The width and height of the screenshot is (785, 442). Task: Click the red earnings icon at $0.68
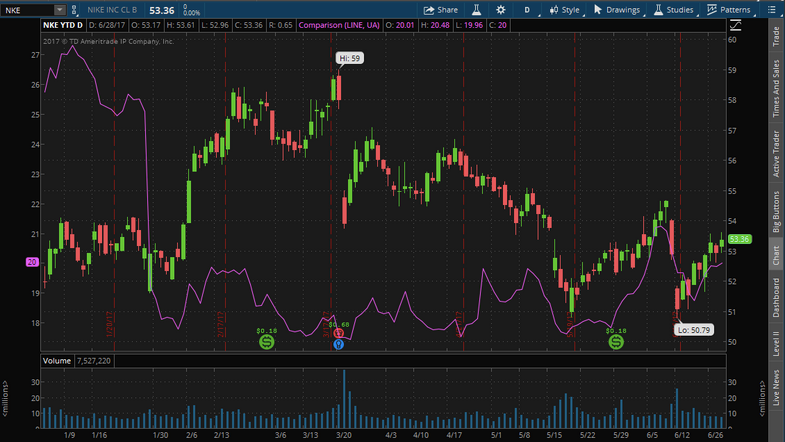[x=339, y=333]
